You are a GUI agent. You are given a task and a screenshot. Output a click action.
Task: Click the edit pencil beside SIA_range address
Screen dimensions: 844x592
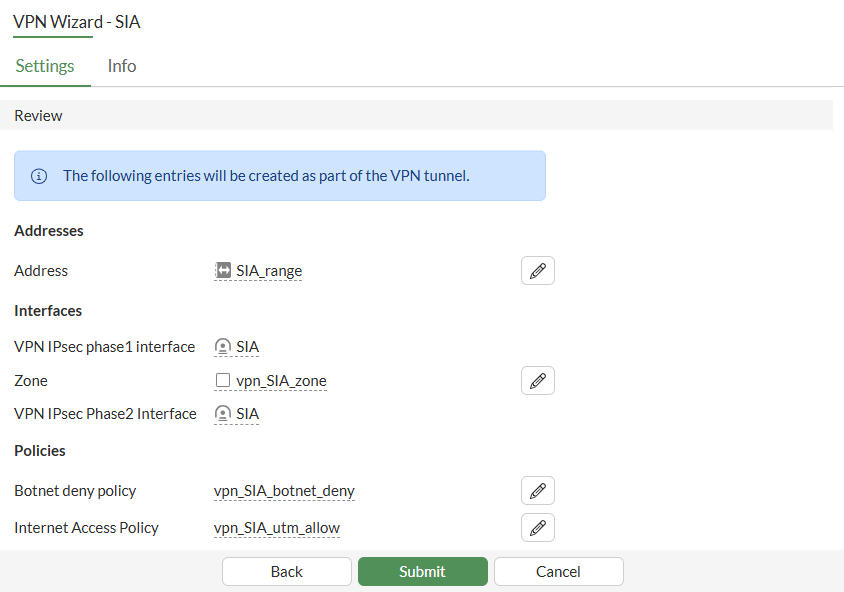[x=537, y=270]
